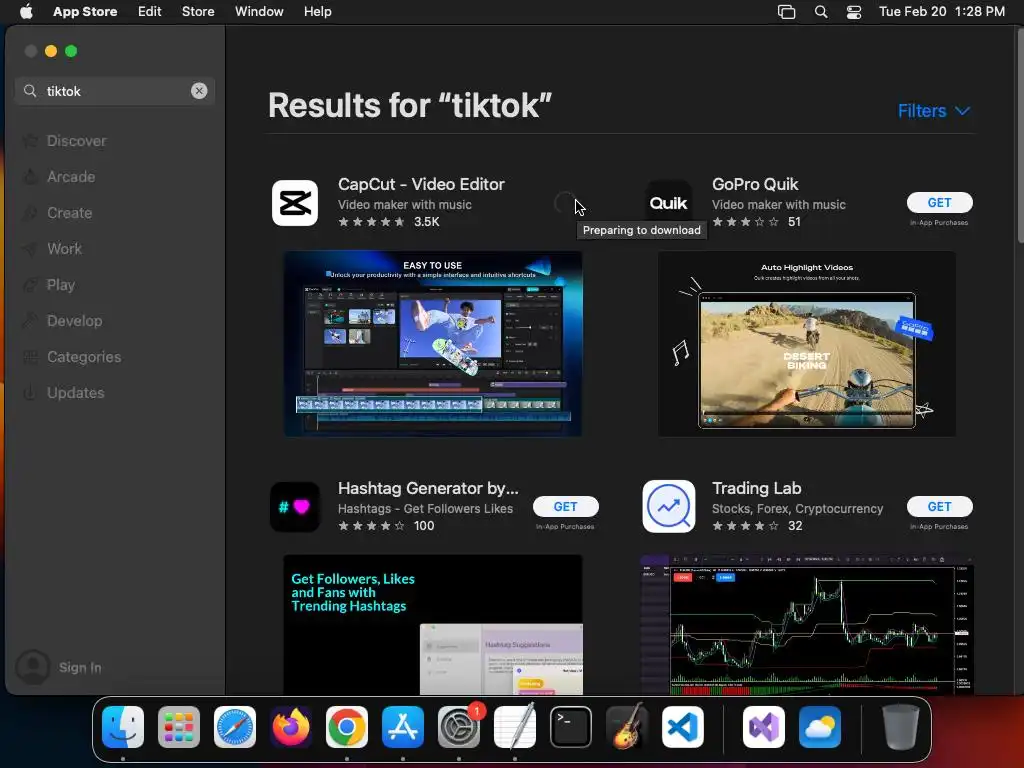Click the 'Stocks, Forex, Cryptocurrency' subtitle
This screenshot has height=768, width=1024.
(x=797, y=509)
